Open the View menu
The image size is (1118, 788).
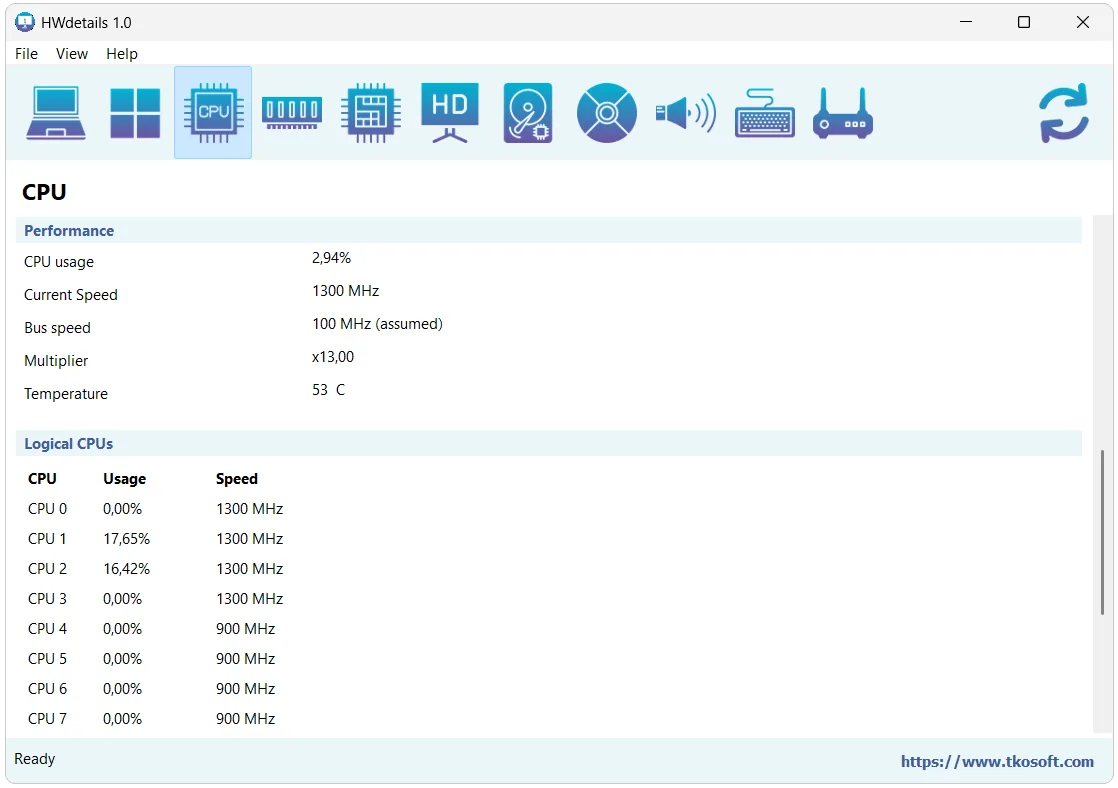72,53
